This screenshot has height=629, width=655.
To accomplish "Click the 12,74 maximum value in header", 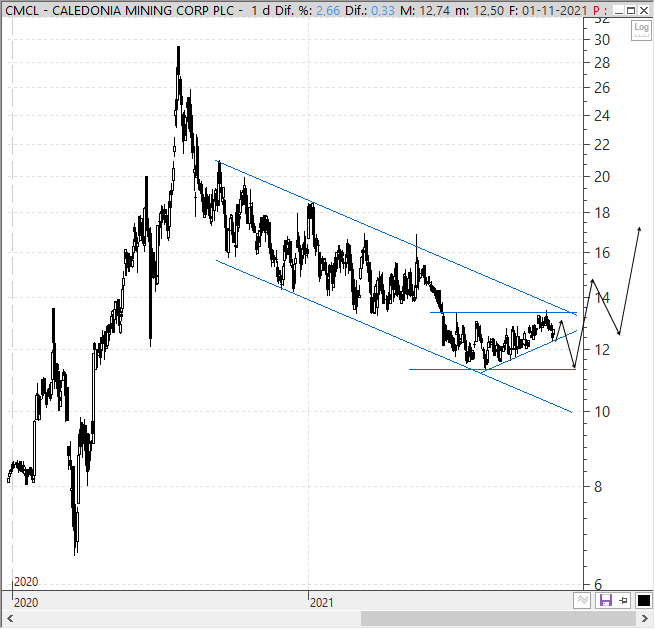I will pyautogui.click(x=434, y=10).
